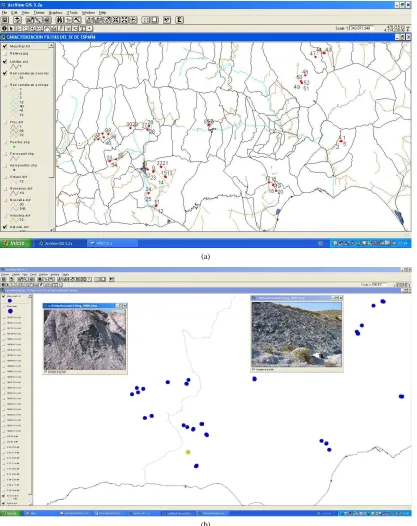Select the Pan hand tool in upper tool row
417x526 pixels.
click(x=47, y=29)
